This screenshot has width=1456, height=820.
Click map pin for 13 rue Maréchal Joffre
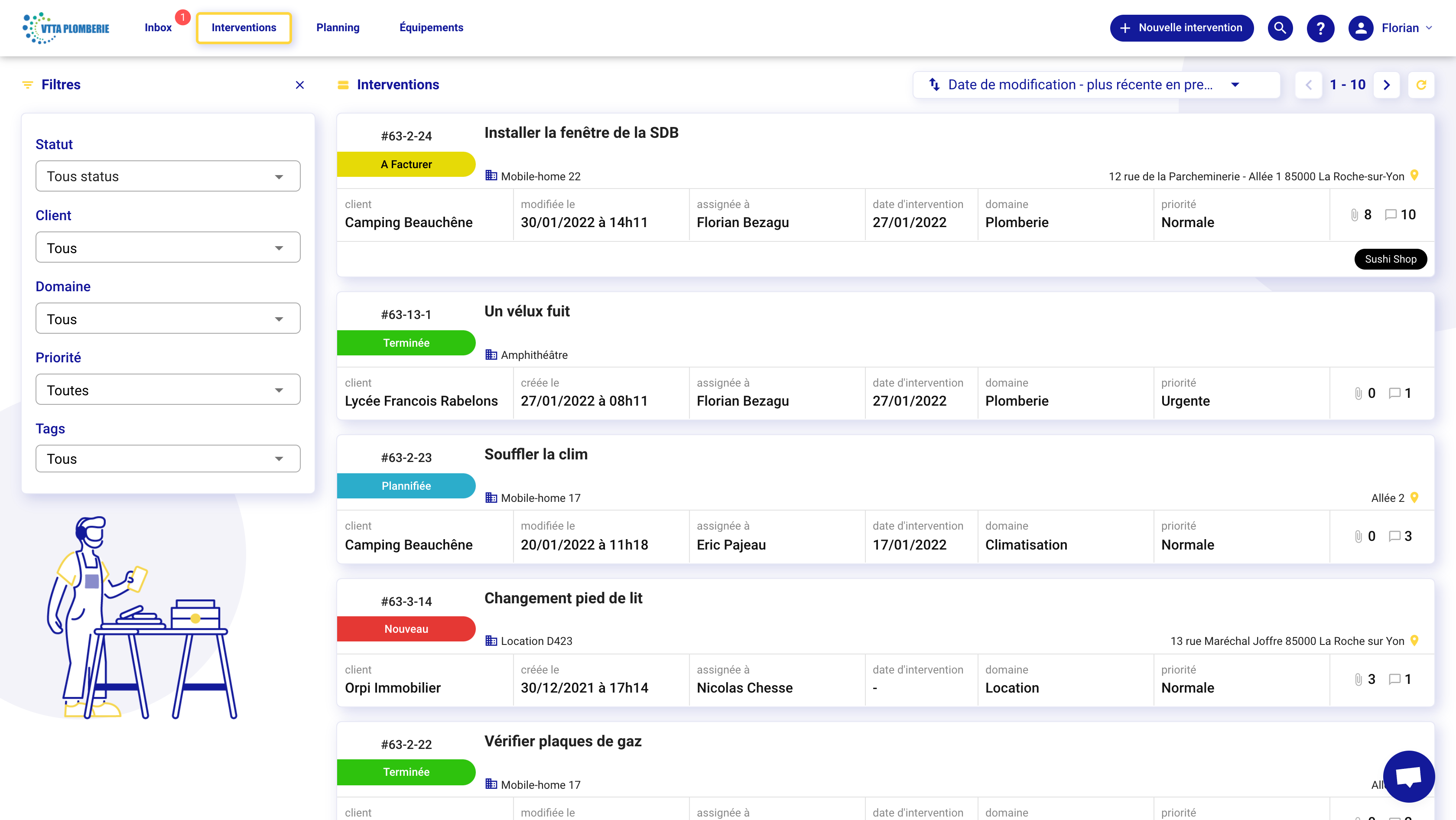[x=1415, y=640]
